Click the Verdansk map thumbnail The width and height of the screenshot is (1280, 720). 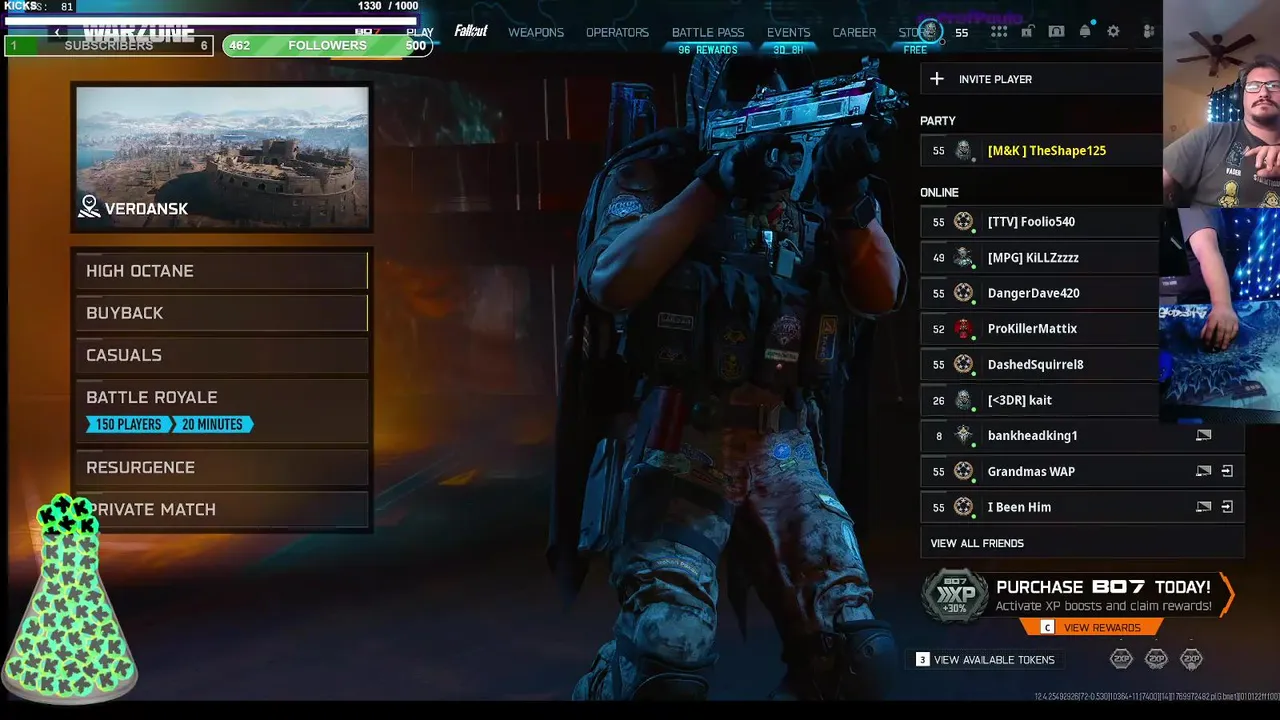point(222,157)
